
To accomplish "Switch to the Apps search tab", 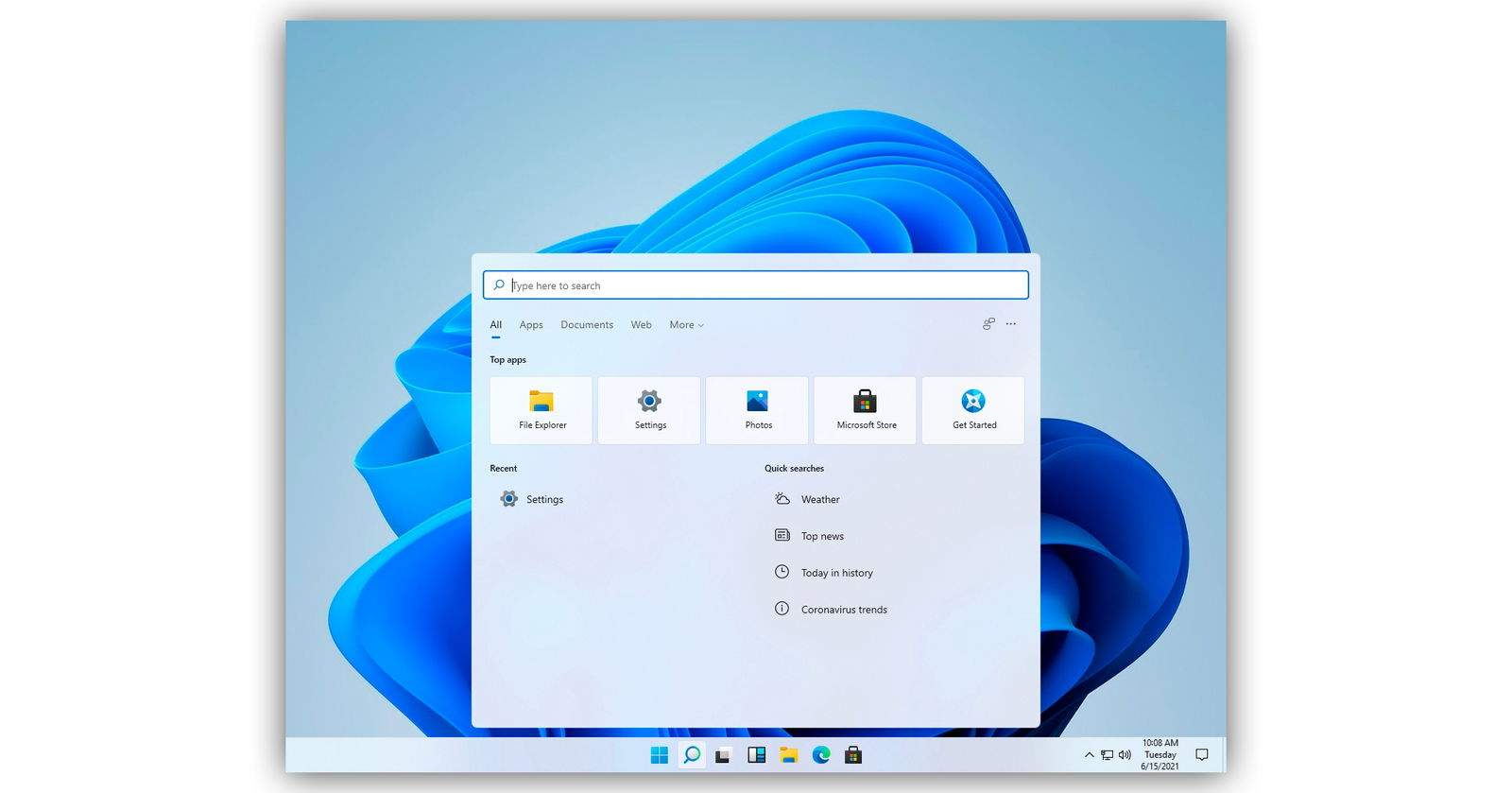I will 531,325.
